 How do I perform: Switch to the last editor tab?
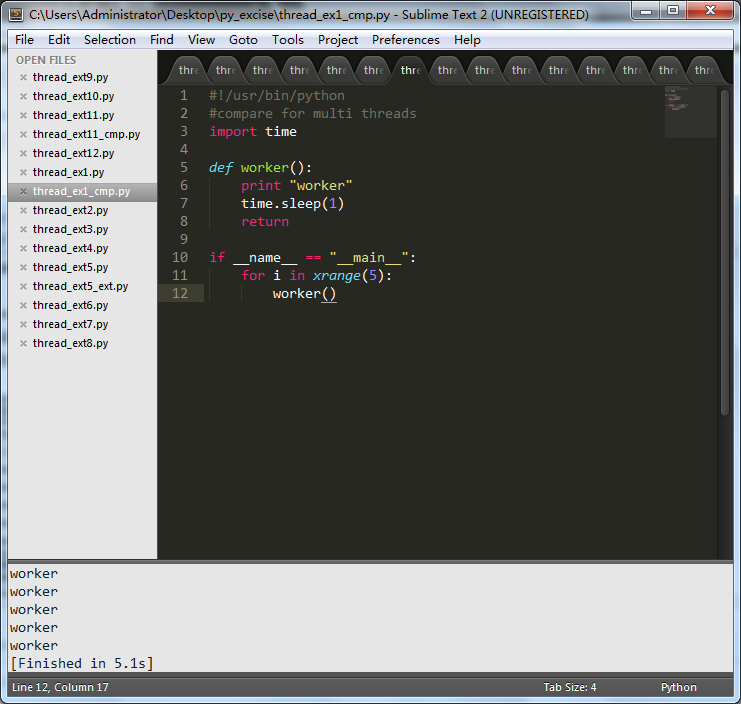coord(704,70)
